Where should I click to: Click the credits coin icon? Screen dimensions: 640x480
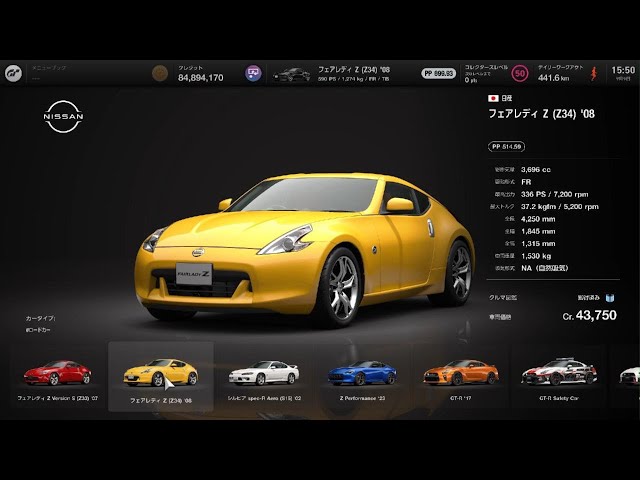click(160, 73)
